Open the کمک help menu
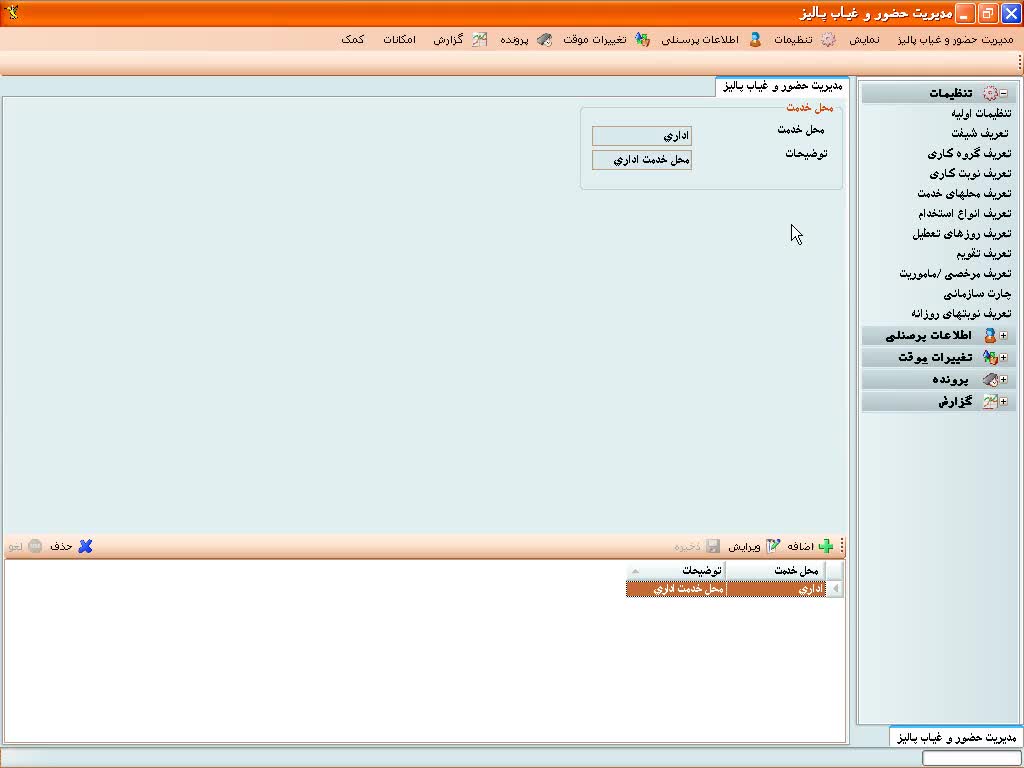The width and height of the screenshot is (1024, 768). [x=353, y=40]
